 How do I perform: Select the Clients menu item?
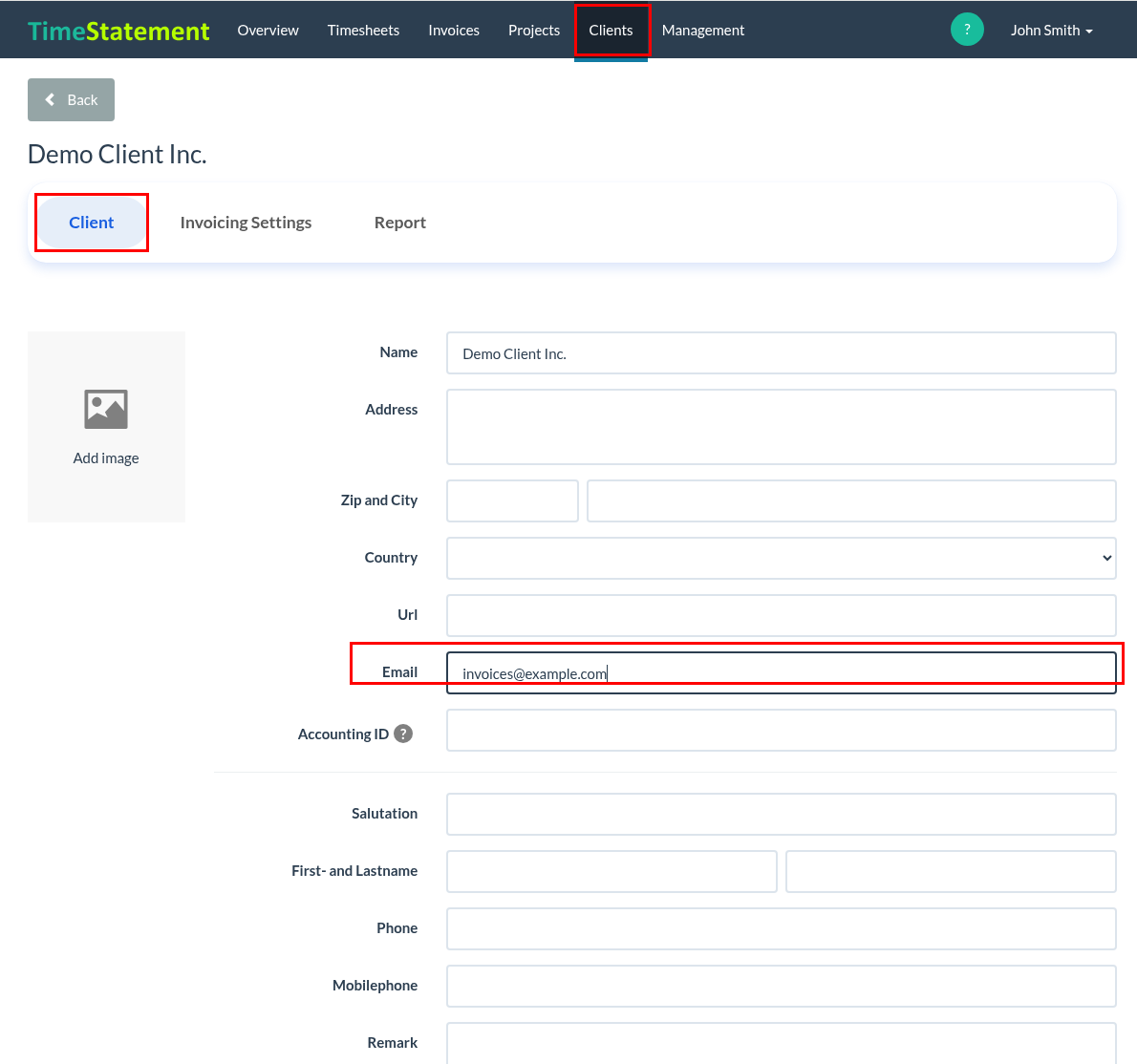(x=611, y=31)
